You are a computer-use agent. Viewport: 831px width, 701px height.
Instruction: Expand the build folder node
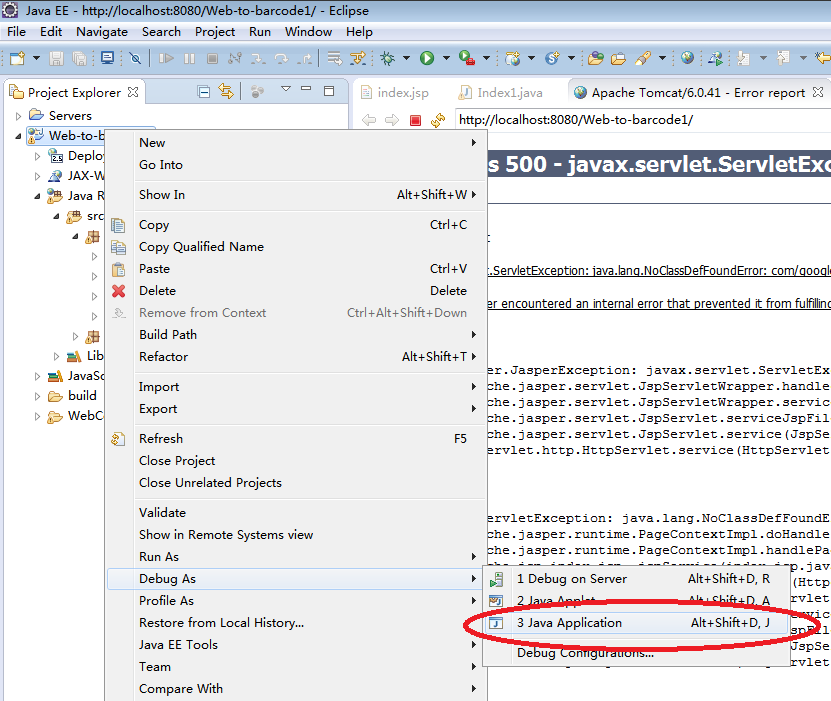(x=37, y=396)
